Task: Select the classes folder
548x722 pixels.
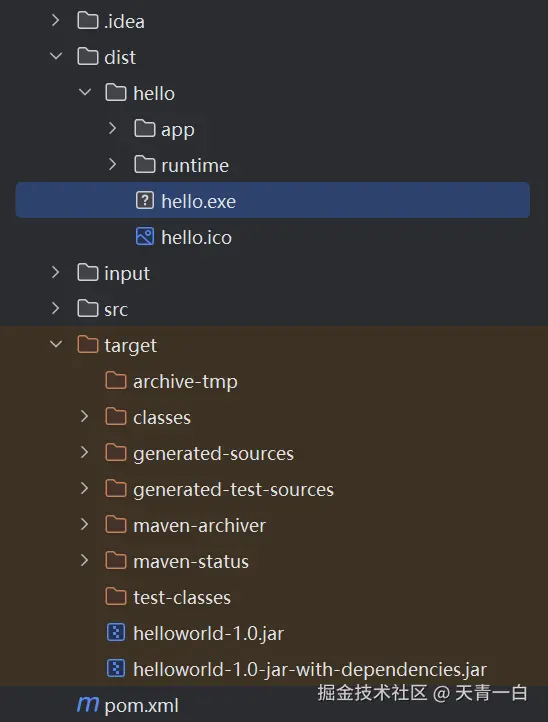Action: click(x=162, y=418)
